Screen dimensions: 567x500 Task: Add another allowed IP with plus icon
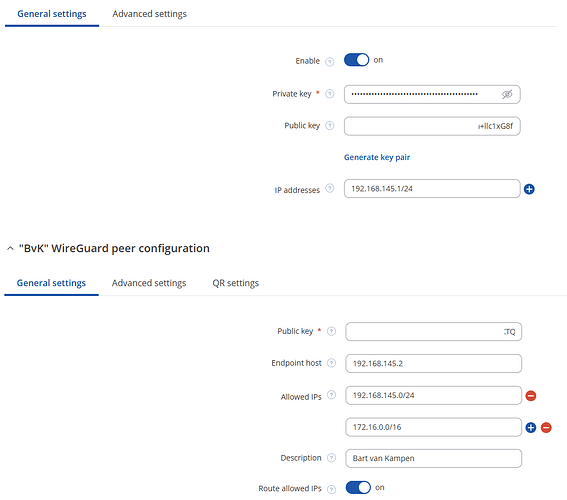point(530,428)
